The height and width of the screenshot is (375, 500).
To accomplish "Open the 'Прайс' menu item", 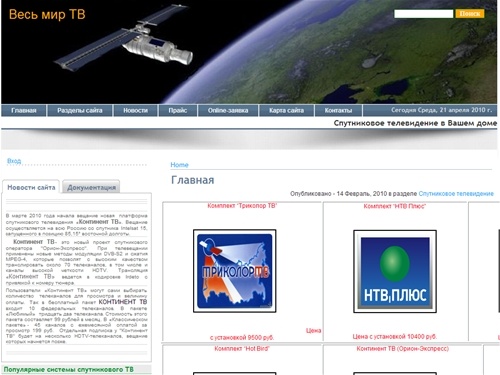I will tap(178, 110).
